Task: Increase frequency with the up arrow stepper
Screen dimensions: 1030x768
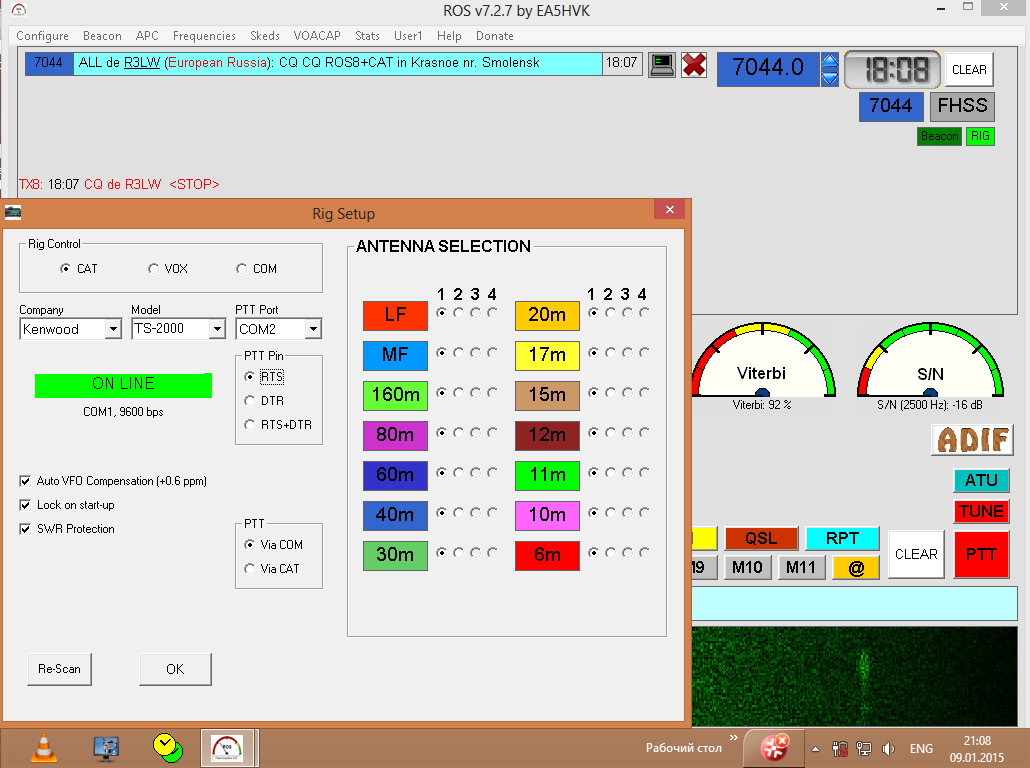Action: click(x=829, y=60)
